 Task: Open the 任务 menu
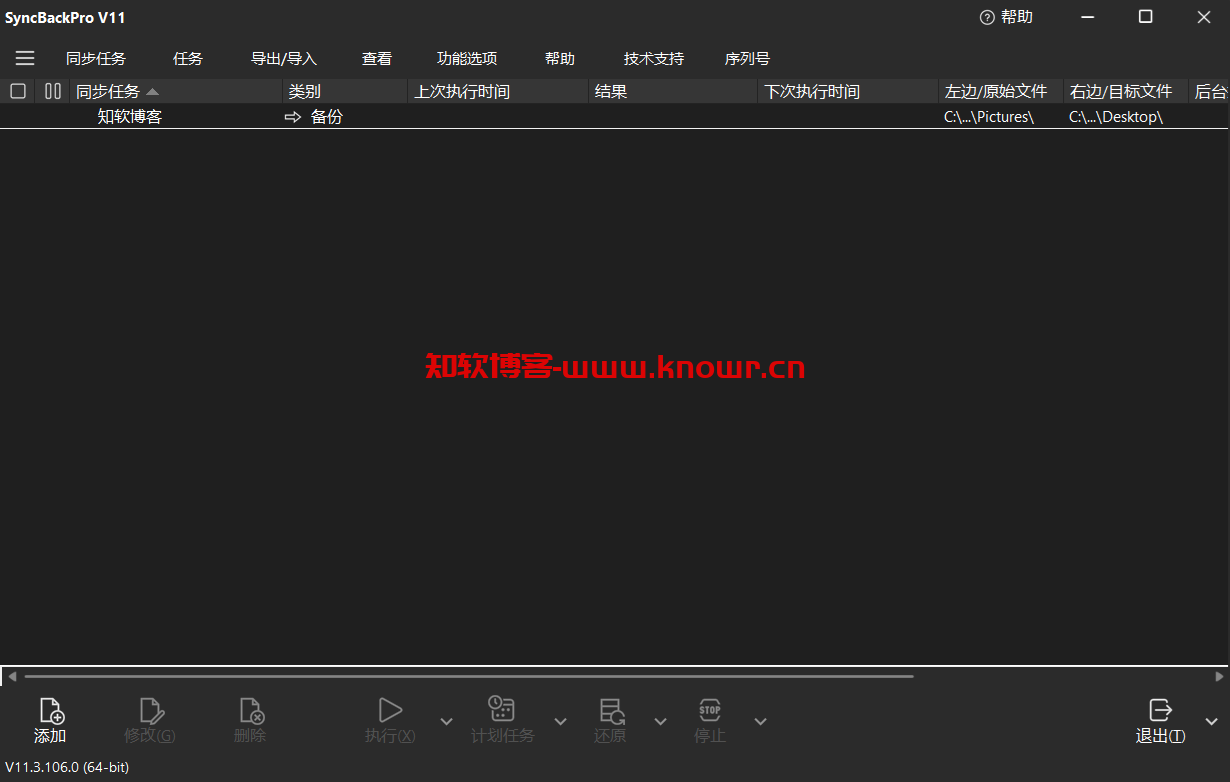click(x=188, y=59)
